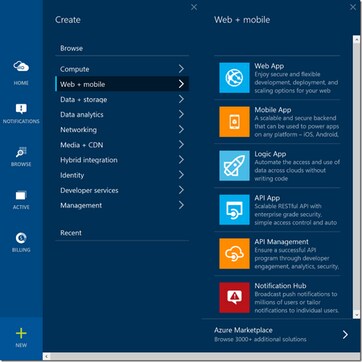Viewport: 362px width, 362px height.
Task: Expand the Identity chevron
Action: pyautogui.click(x=181, y=175)
